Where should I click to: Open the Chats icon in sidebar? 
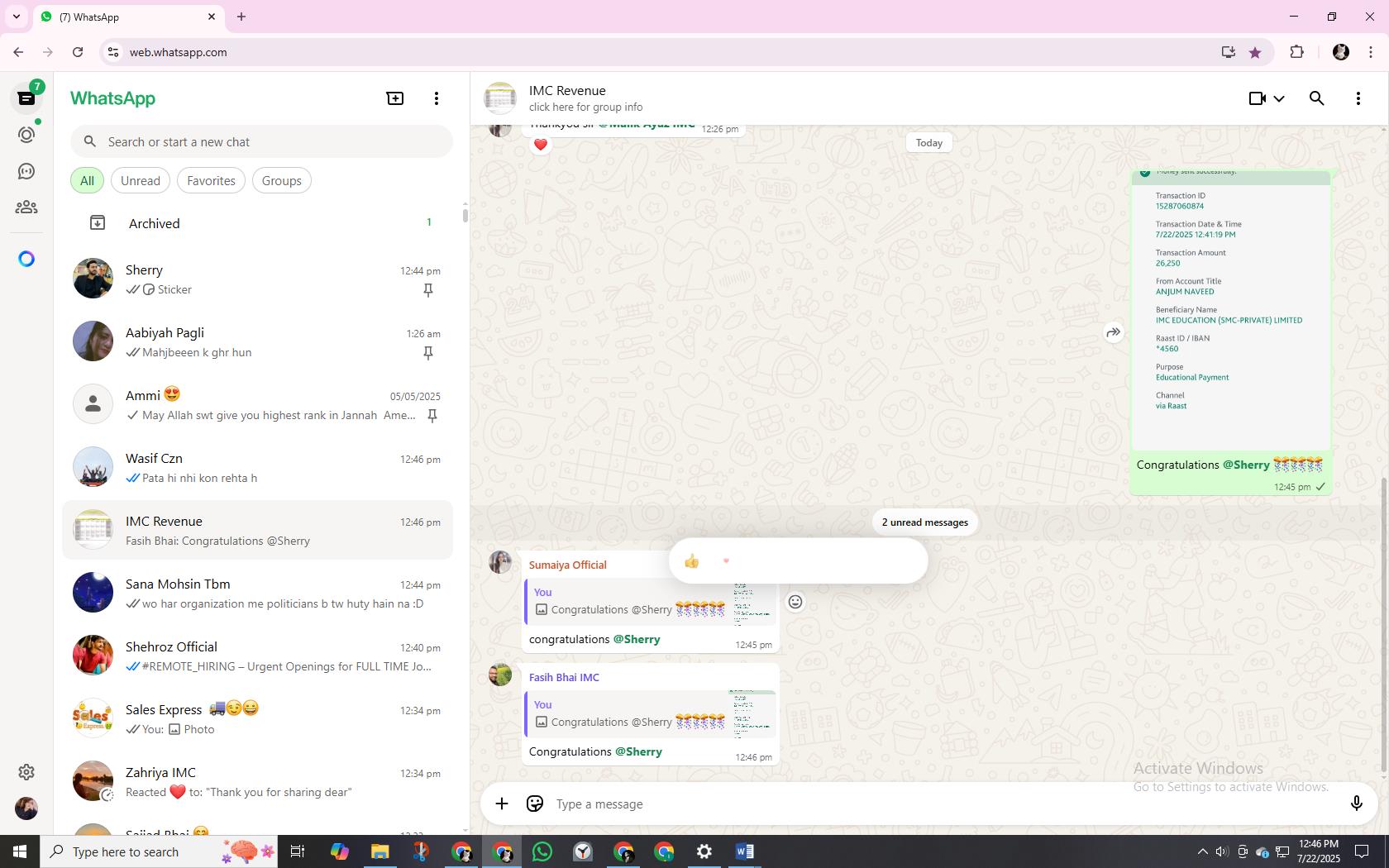tap(26, 98)
